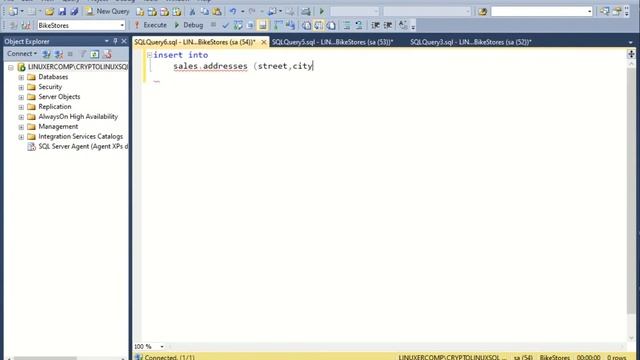The height and width of the screenshot is (360, 640).
Task: Click the green Start arrow icon
Action: 322,11
